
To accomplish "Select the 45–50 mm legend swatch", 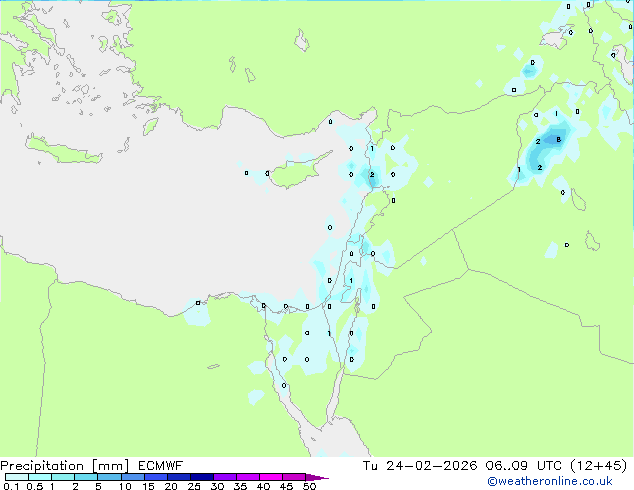I will 294,477.
